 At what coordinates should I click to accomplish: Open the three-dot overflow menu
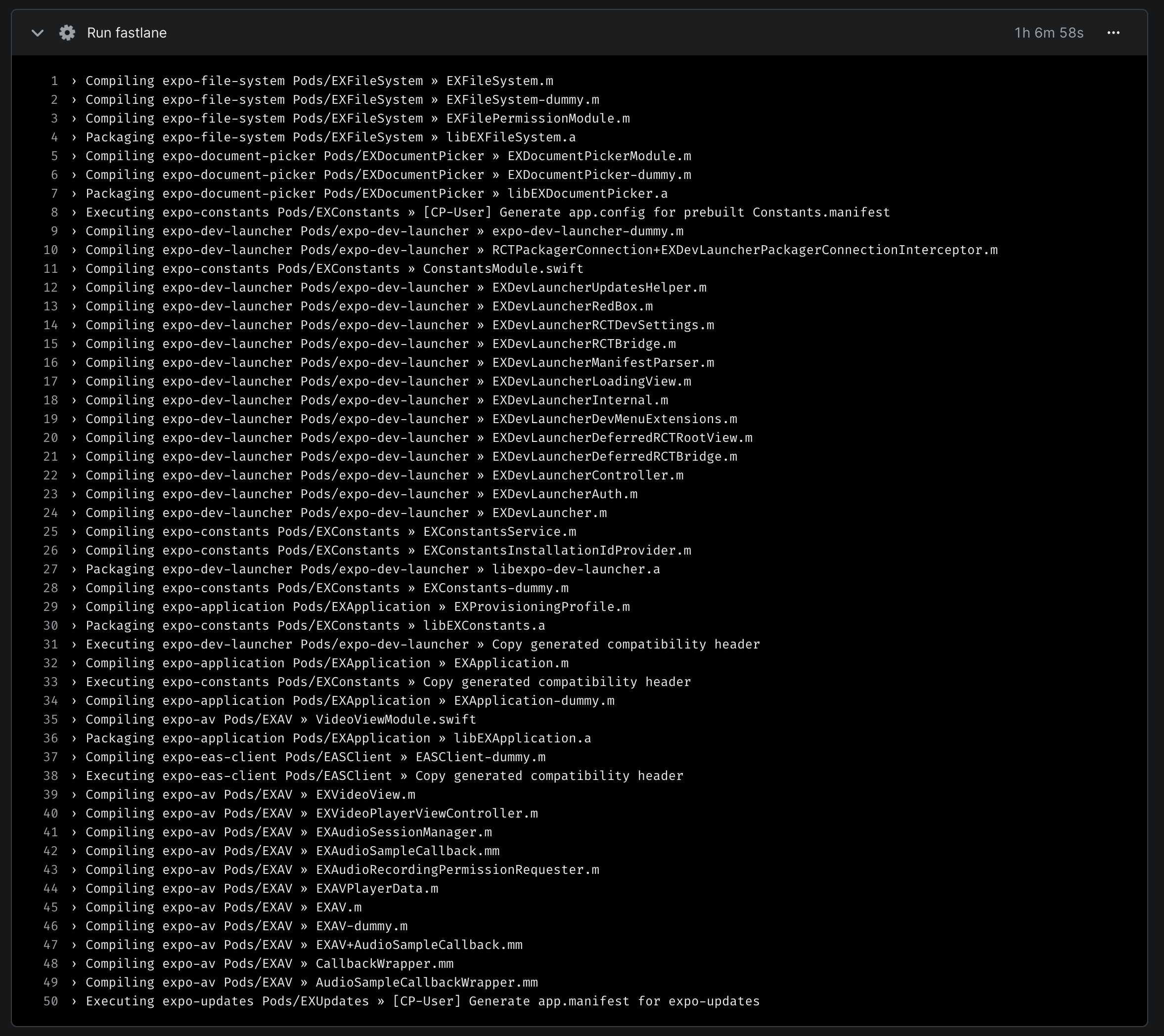point(1115,33)
